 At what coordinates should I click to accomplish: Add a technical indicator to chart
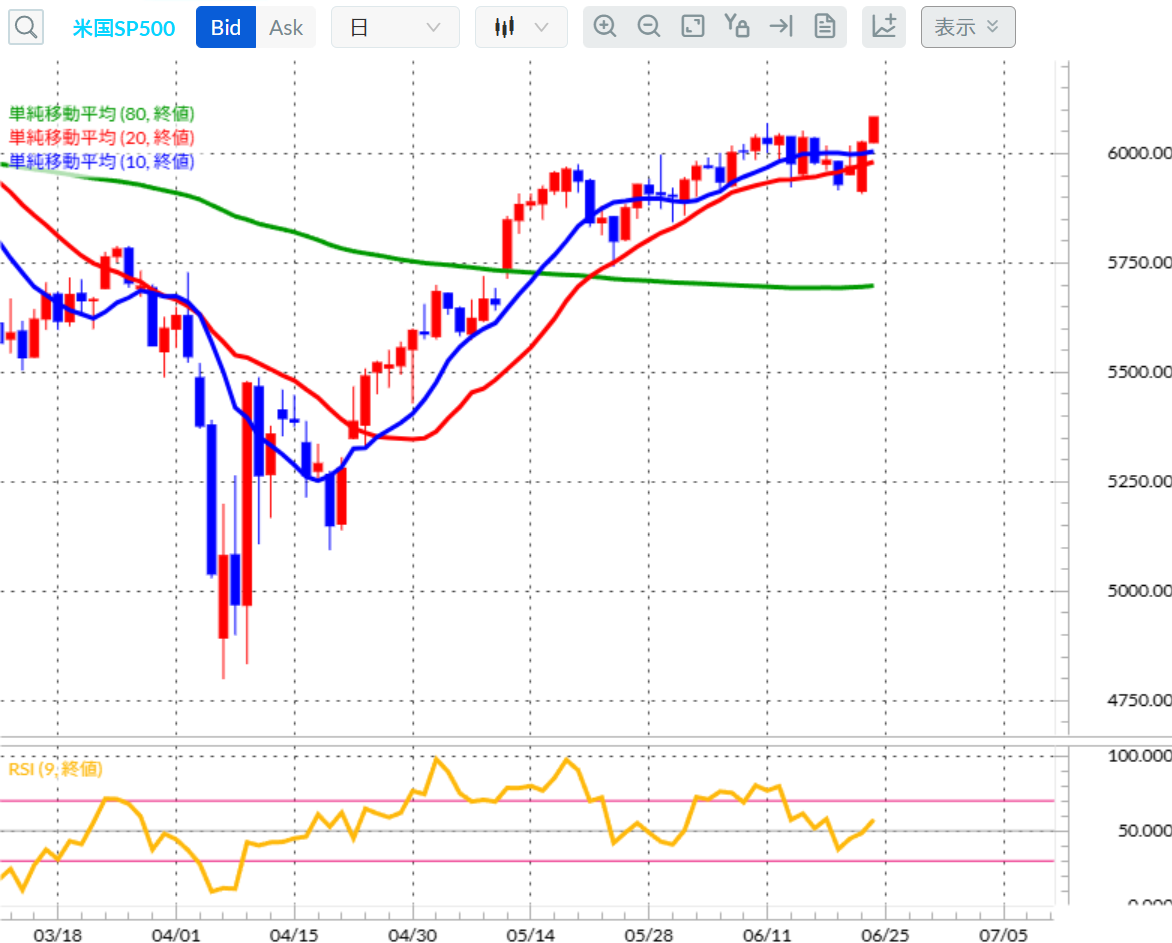coord(883,28)
